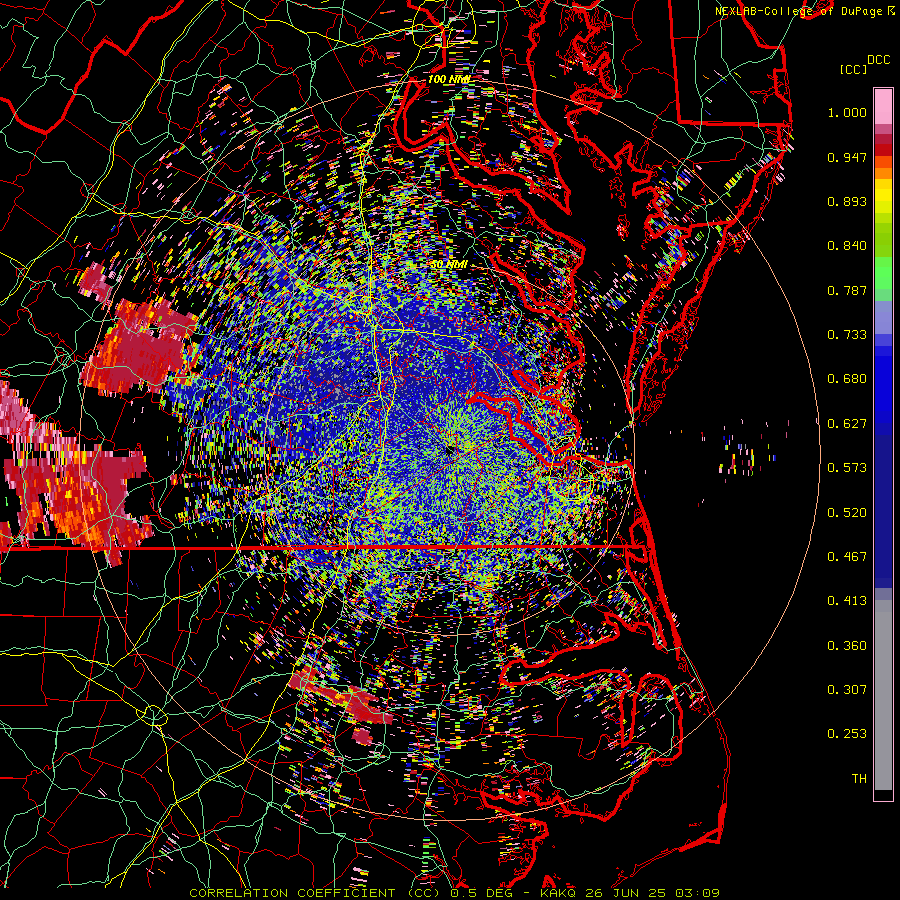Image resolution: width=900 pixels, height=900 pixels.
Task: Click the 26 JUN 25 date text
Action: click(627, 893)
